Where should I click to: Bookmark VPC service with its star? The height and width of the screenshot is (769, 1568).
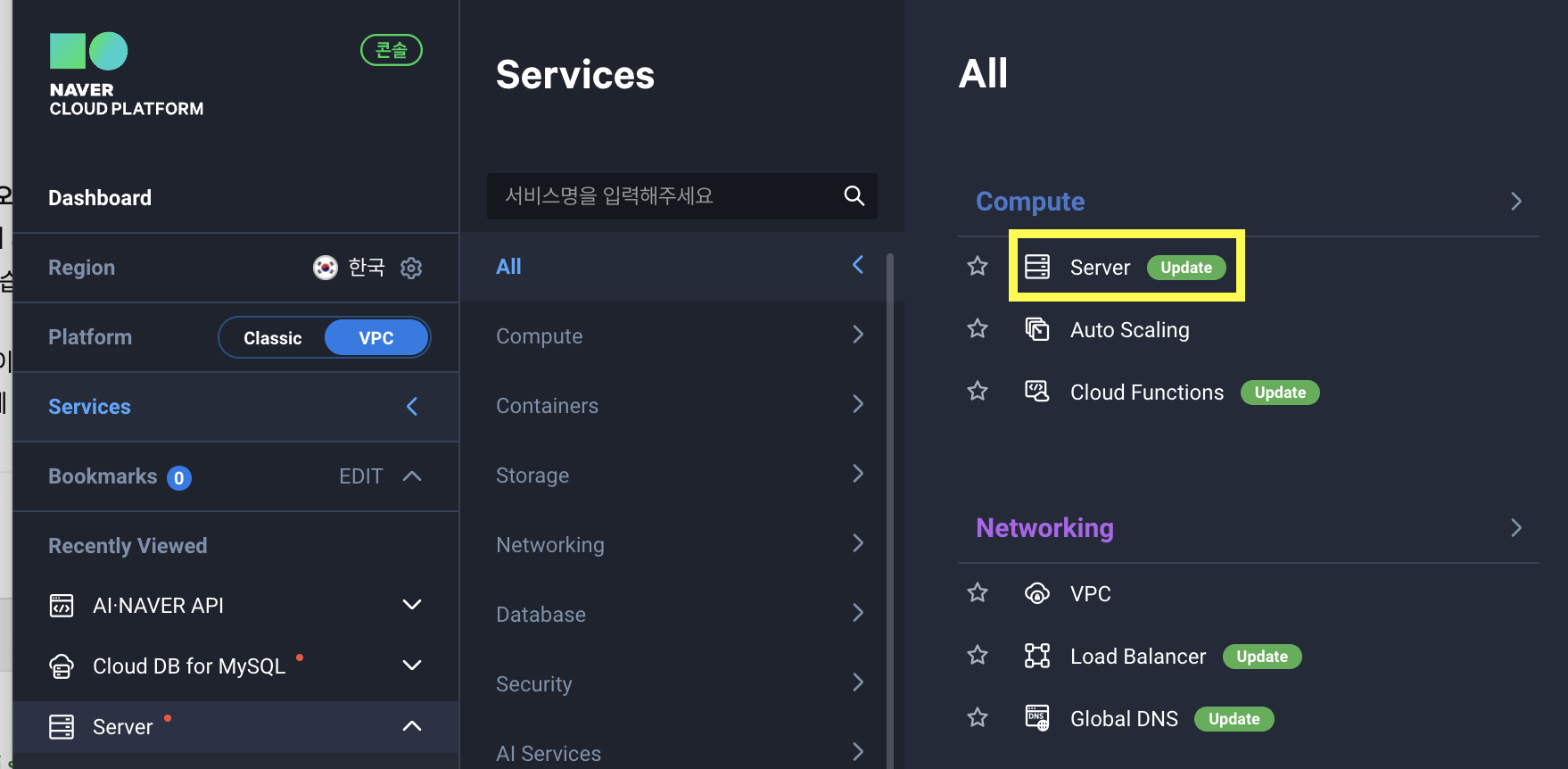(x=978, y=593)
